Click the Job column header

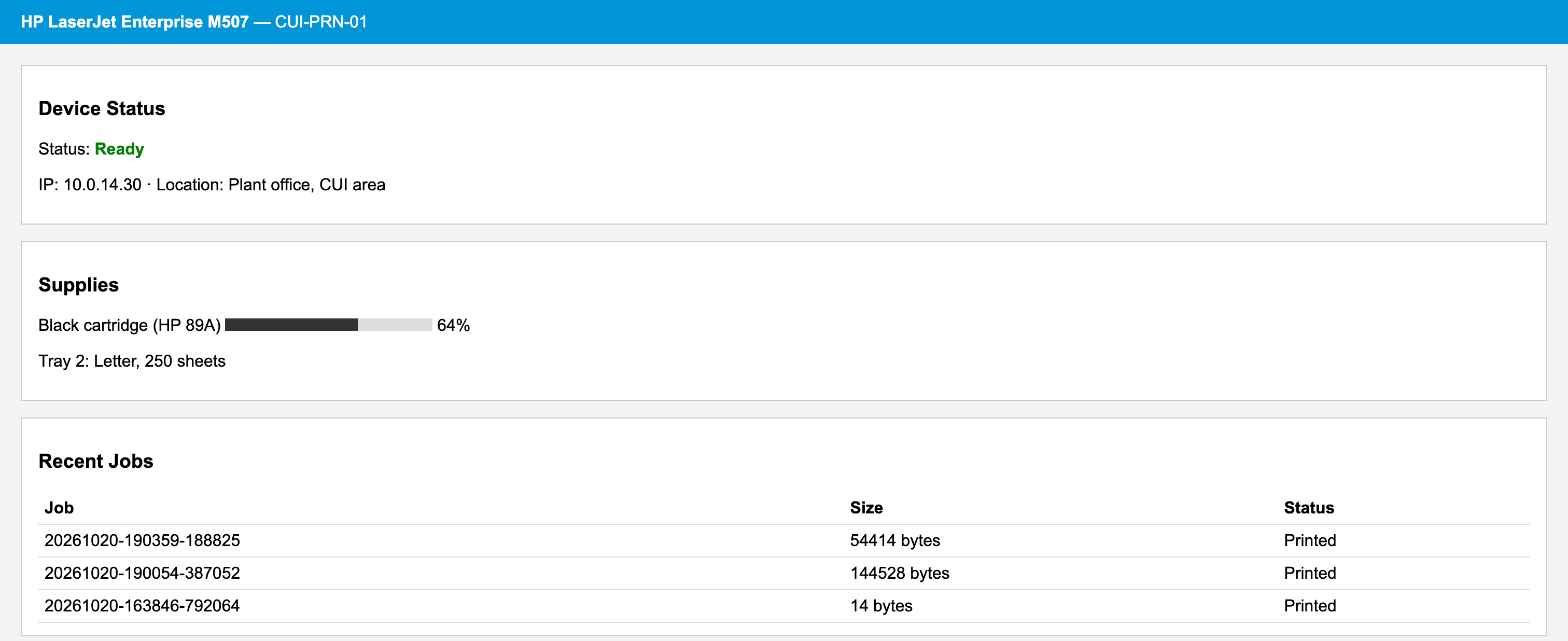click(59, 508)
